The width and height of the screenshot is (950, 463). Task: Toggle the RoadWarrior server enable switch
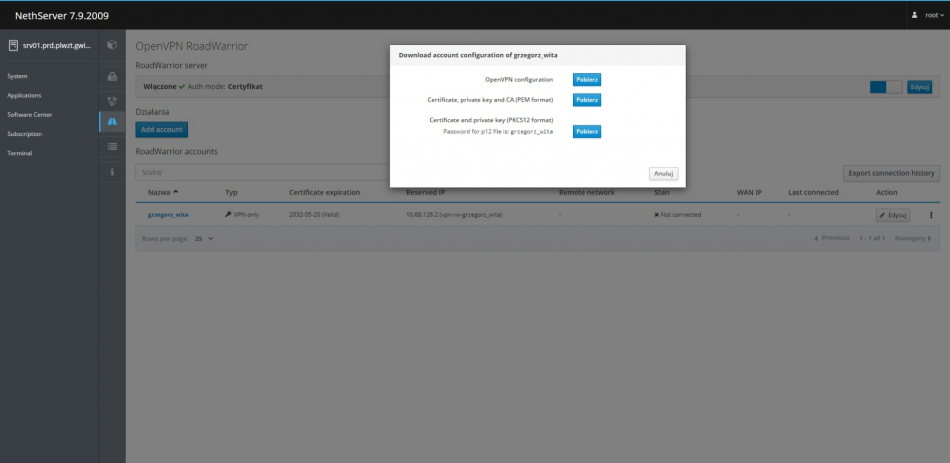(x=885, y=87)
